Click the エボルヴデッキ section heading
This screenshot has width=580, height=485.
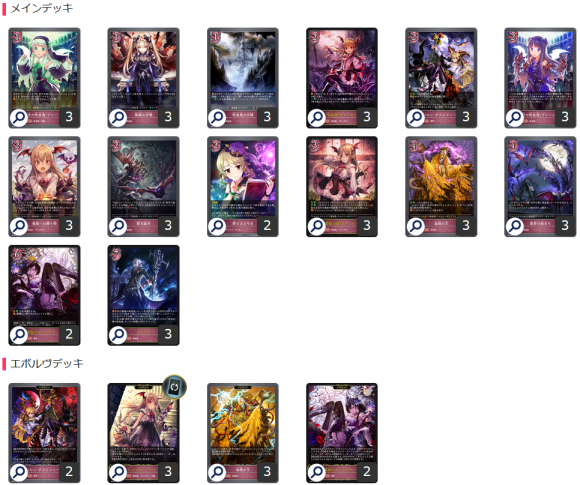[47, 364]
